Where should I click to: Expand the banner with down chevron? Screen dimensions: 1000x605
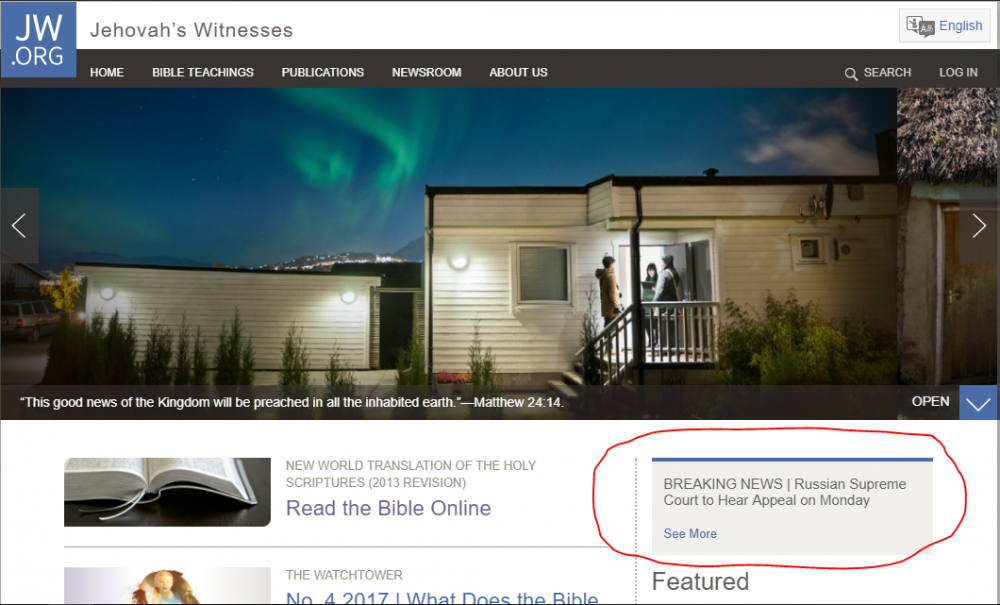click(x=978, y=402)
